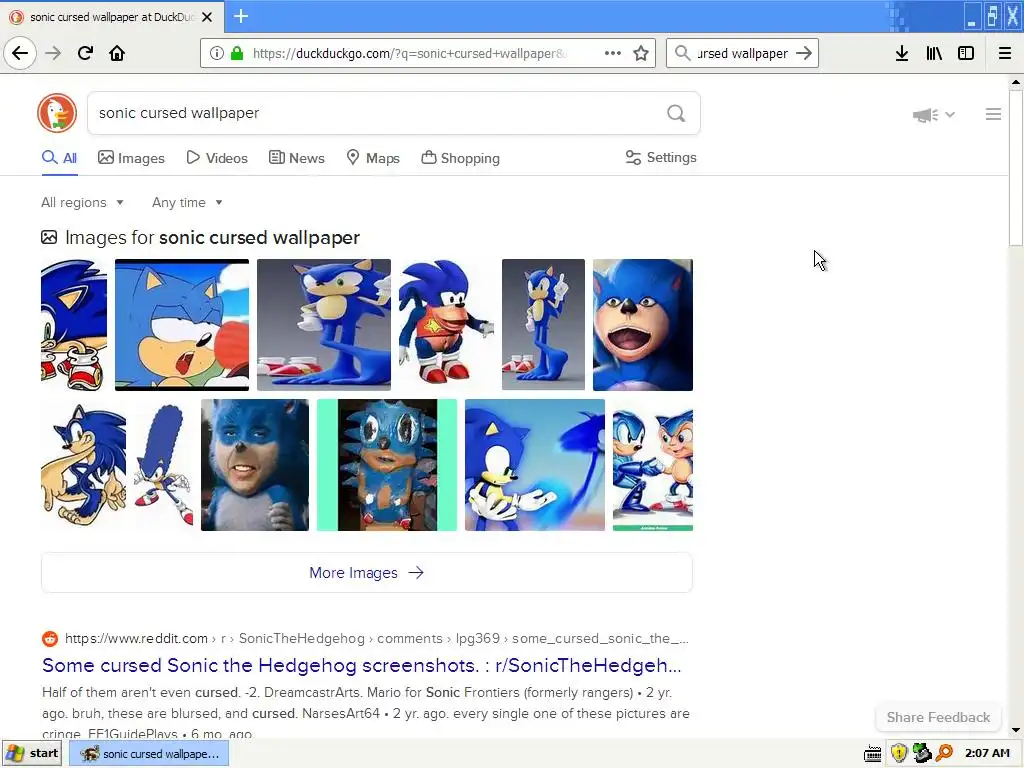Open the Firefox hamburger menu
The image size is (1024, 768).
[x=1005, y=53]
